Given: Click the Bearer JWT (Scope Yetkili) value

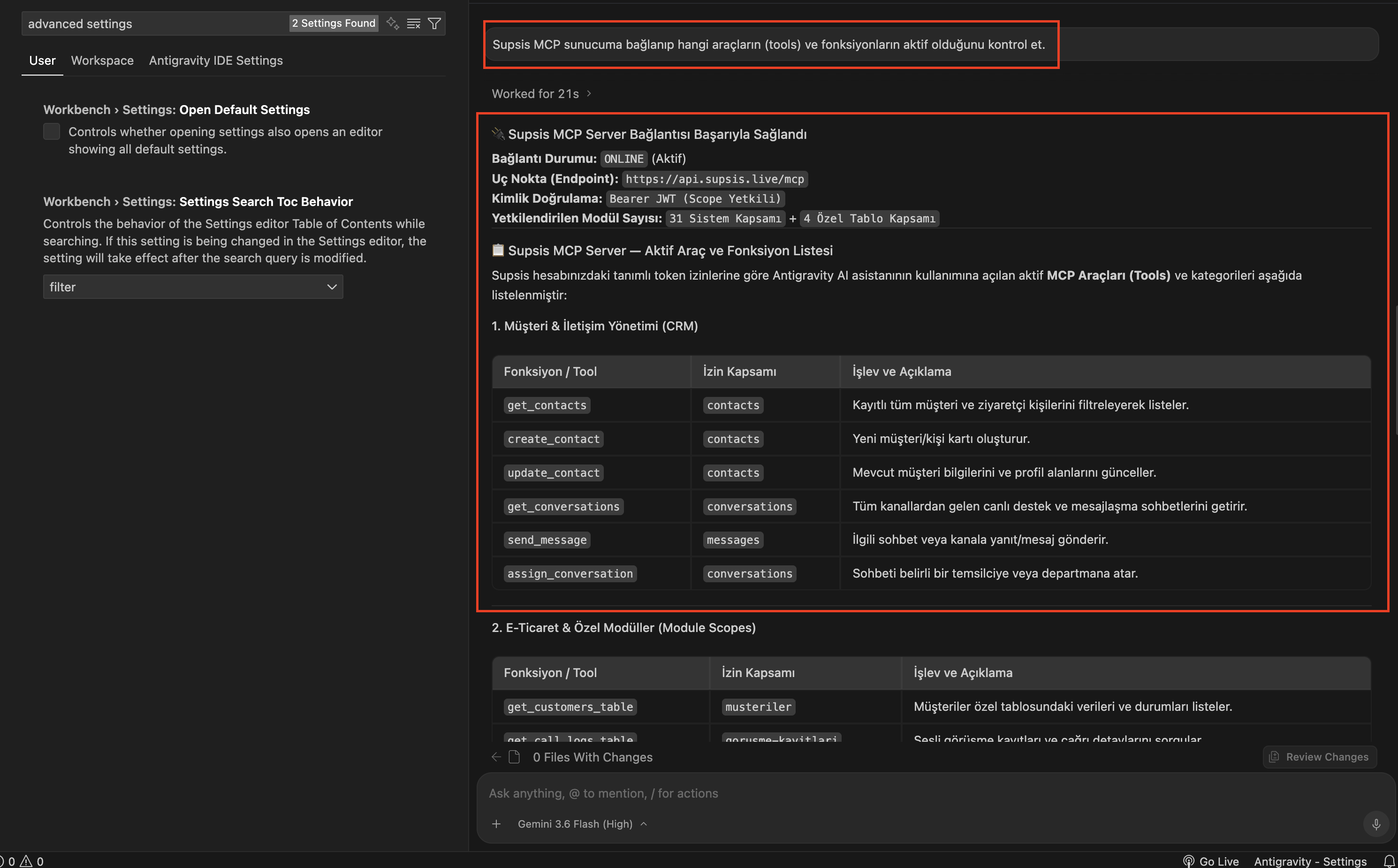Looking at the screenshot, I should click(x=695, y=198).
